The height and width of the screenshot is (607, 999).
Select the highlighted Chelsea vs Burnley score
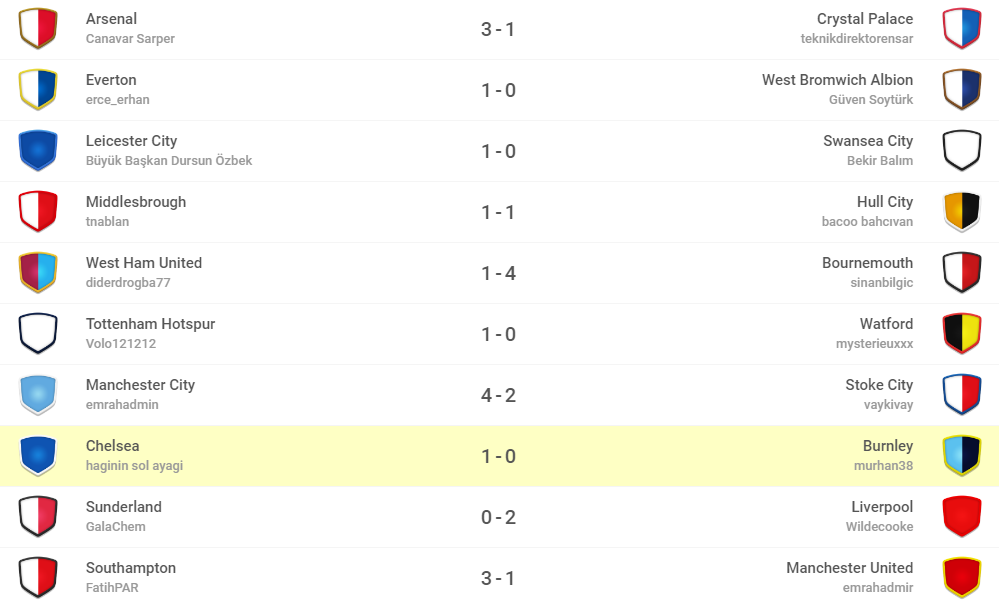click(x=498, y=456)
